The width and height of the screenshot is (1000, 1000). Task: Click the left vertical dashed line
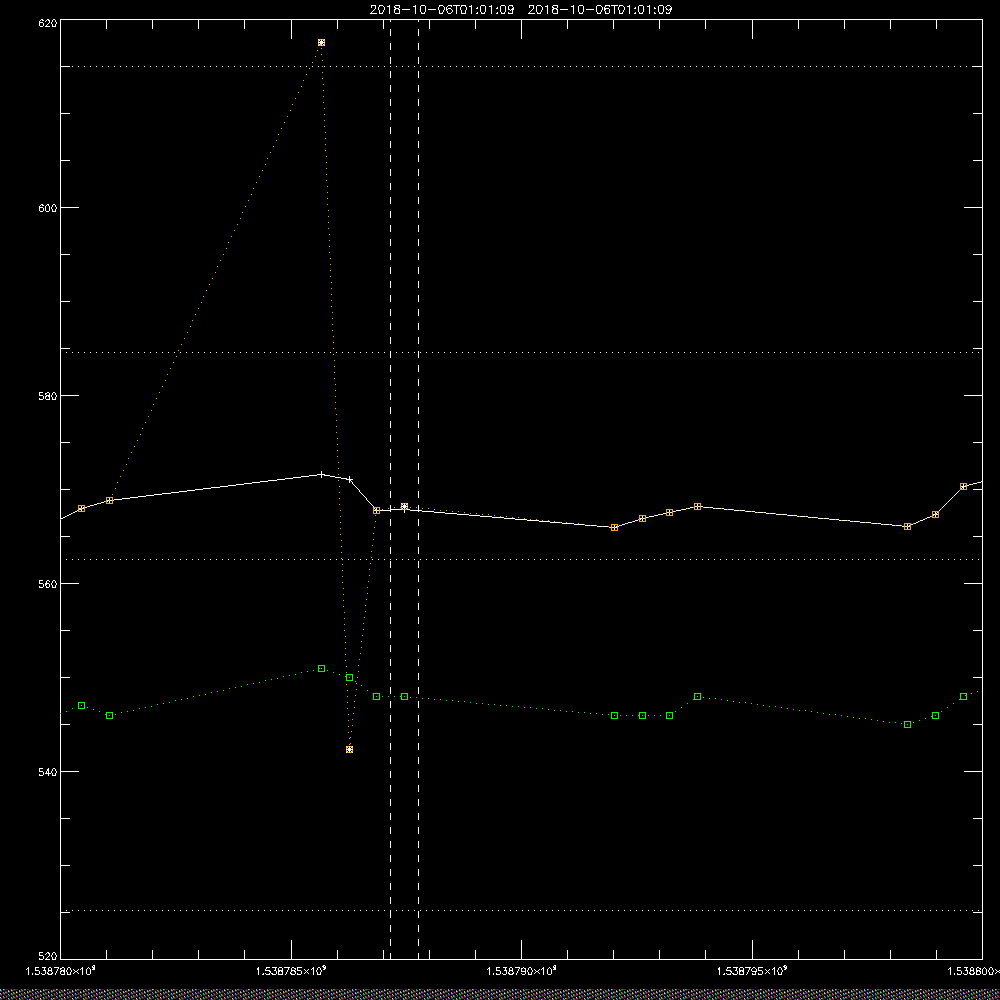pos(390,488)
